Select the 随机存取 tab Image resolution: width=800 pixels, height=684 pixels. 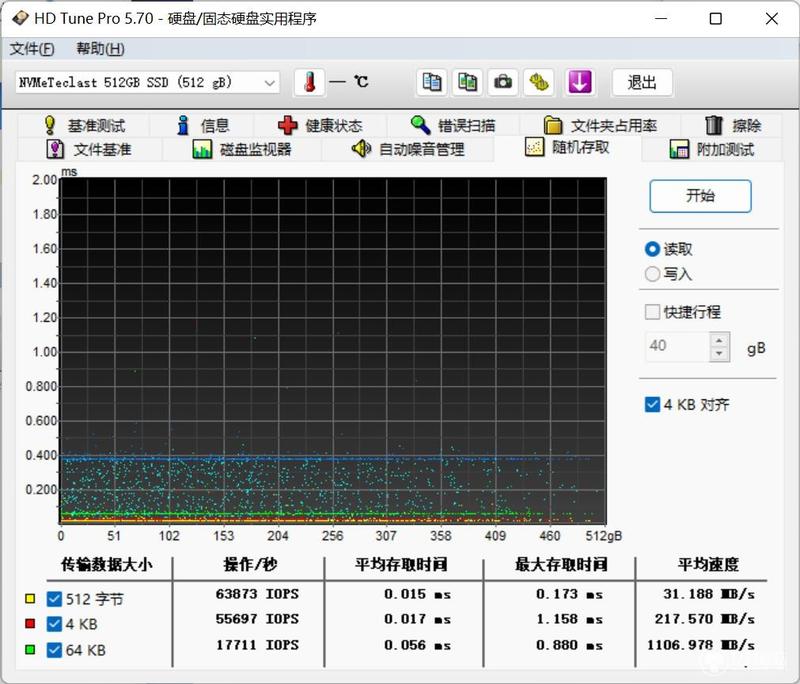567,148
